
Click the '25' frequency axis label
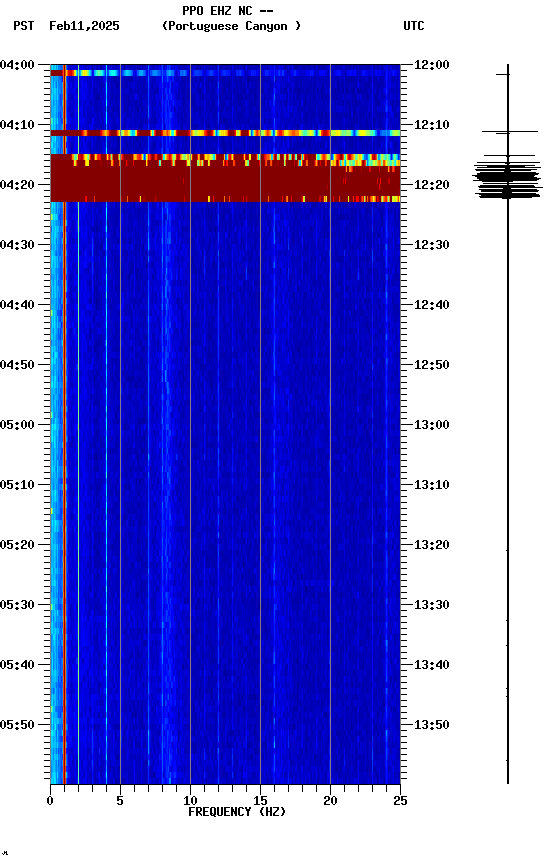400,801
